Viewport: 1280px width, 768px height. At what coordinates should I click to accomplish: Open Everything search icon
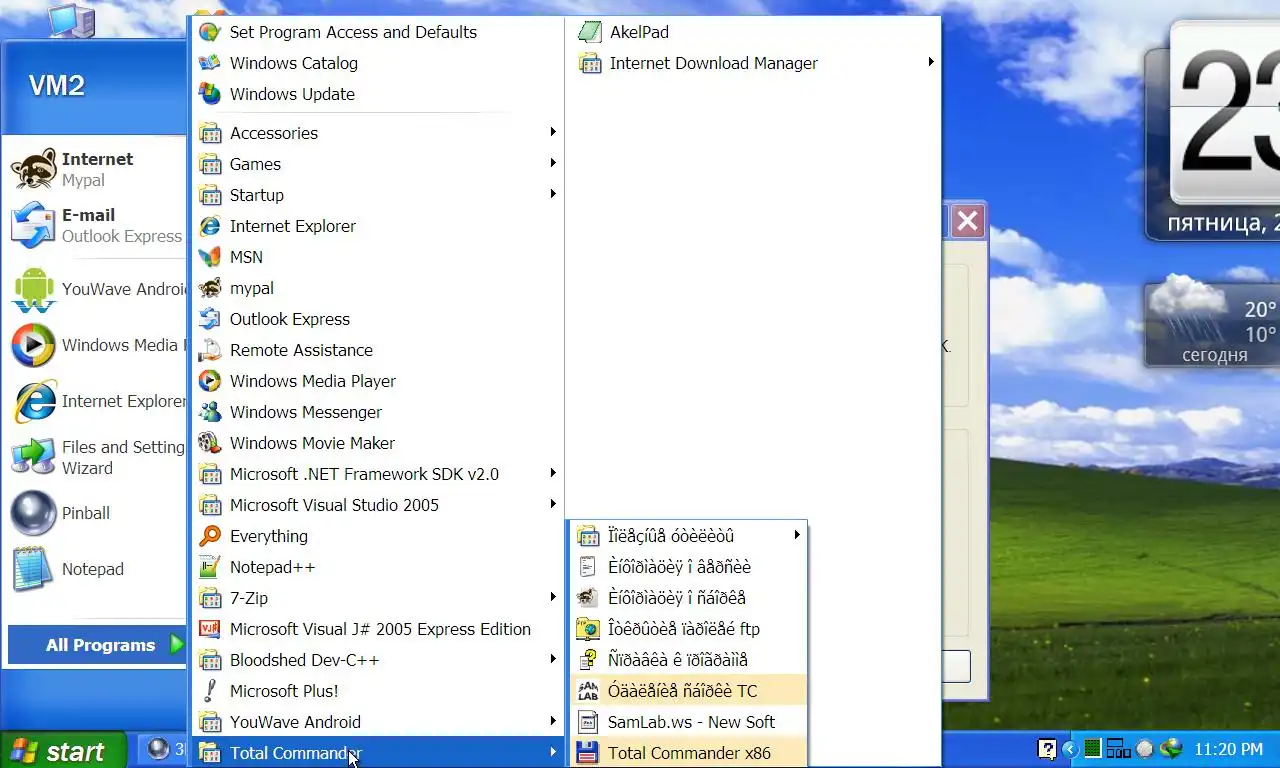coord(210,536)
